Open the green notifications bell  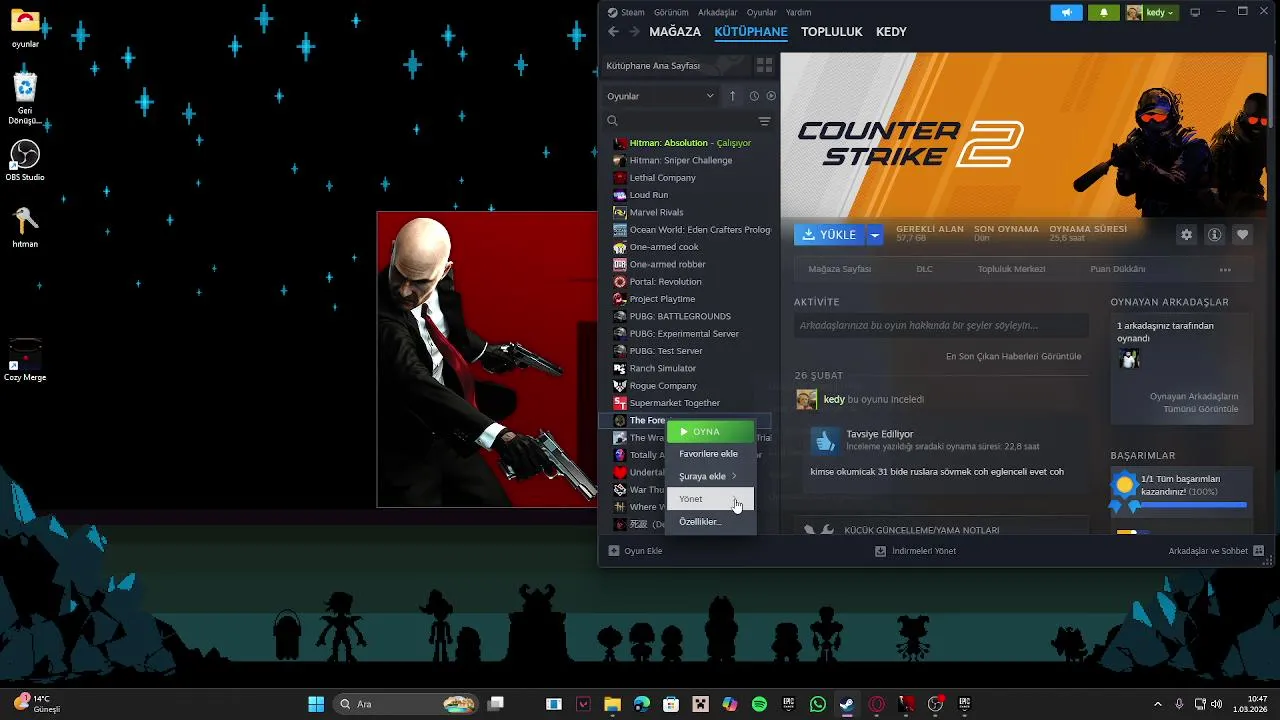[x=1104, y=13]
